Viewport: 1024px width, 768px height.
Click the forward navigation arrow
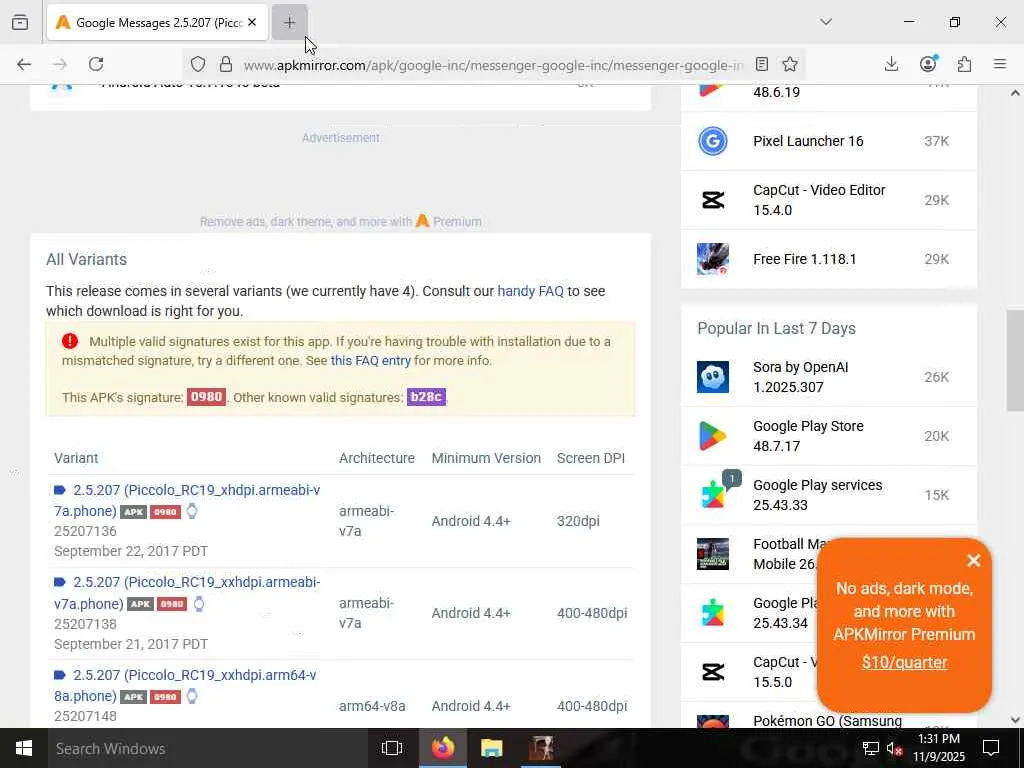pos(60,64)
